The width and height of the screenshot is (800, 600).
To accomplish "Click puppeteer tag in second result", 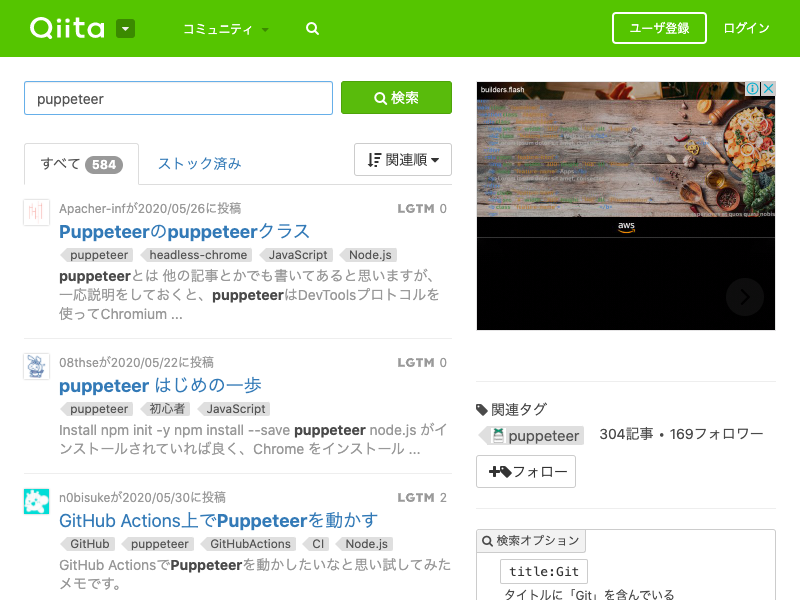I will click(x=97, y=409).
